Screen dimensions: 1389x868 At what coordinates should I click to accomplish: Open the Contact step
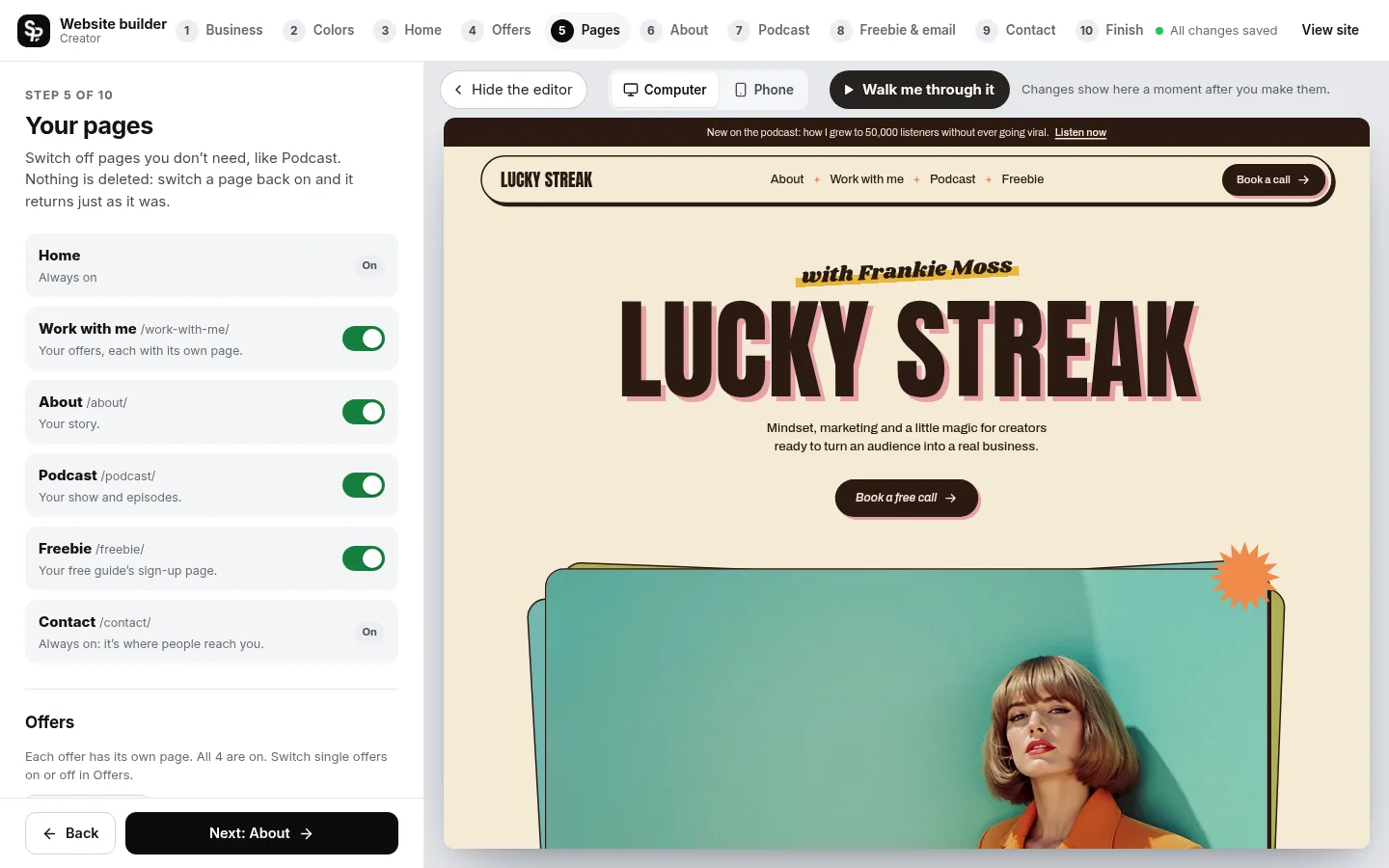[1017, 31]
